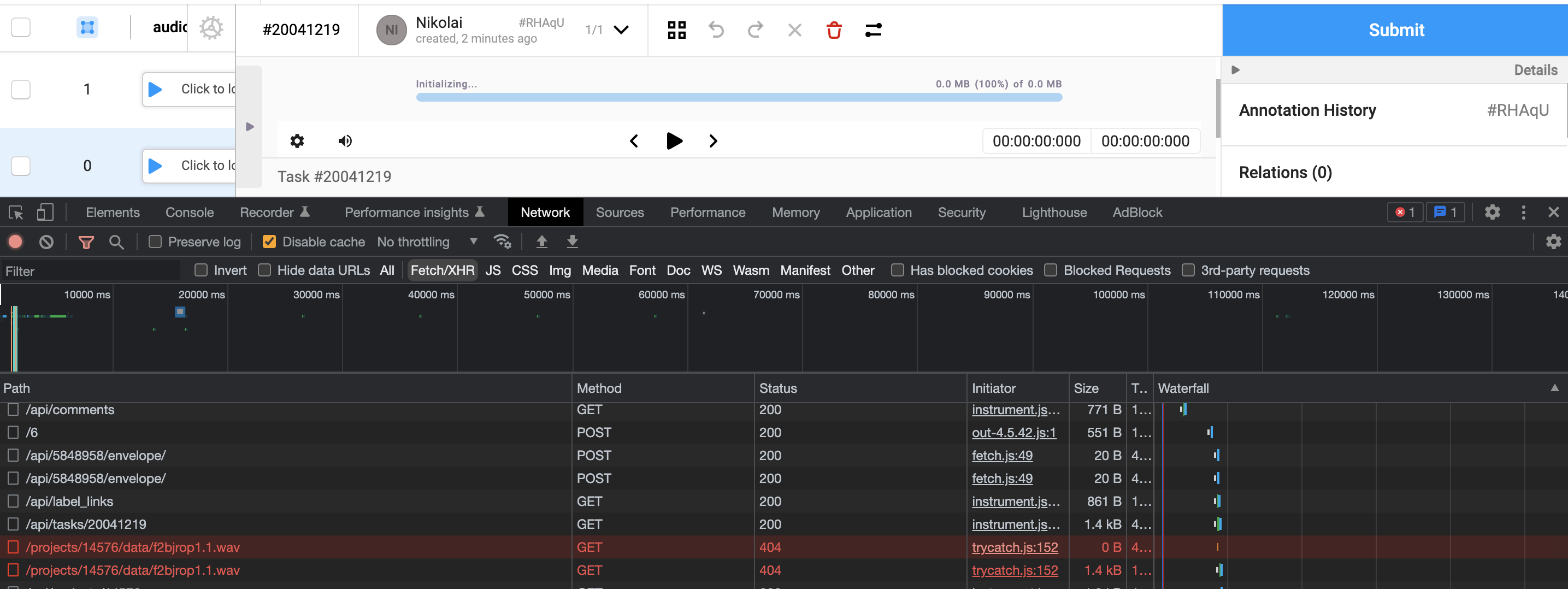Enable the Invert filter checkbox
Viewport: 1568px width, 589px height.
(201, 270)
